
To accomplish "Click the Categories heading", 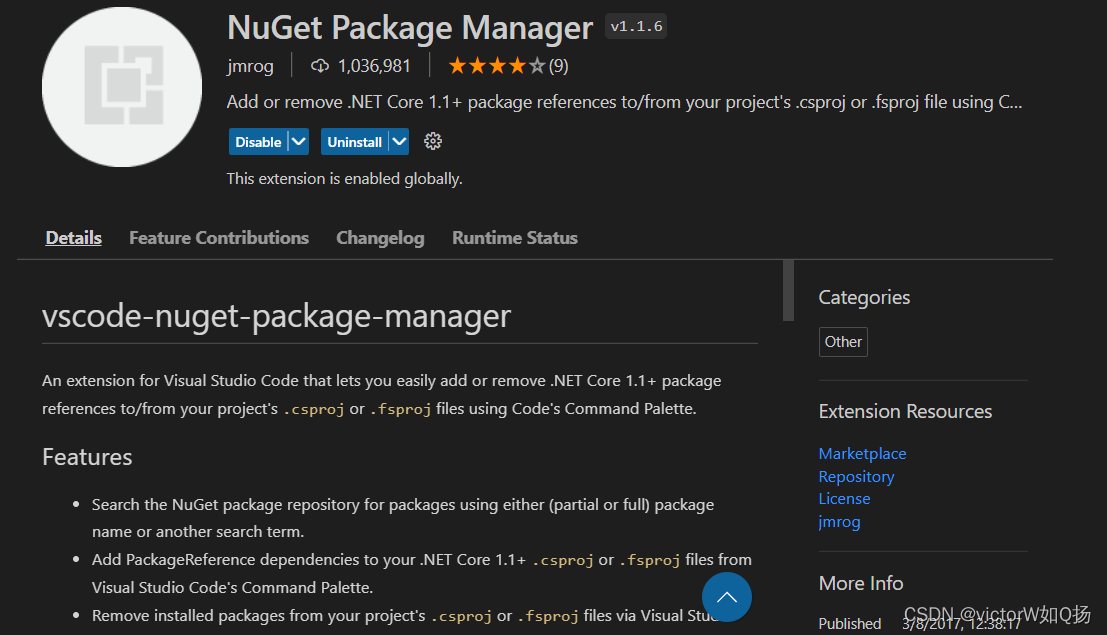I will pos(864,297).
